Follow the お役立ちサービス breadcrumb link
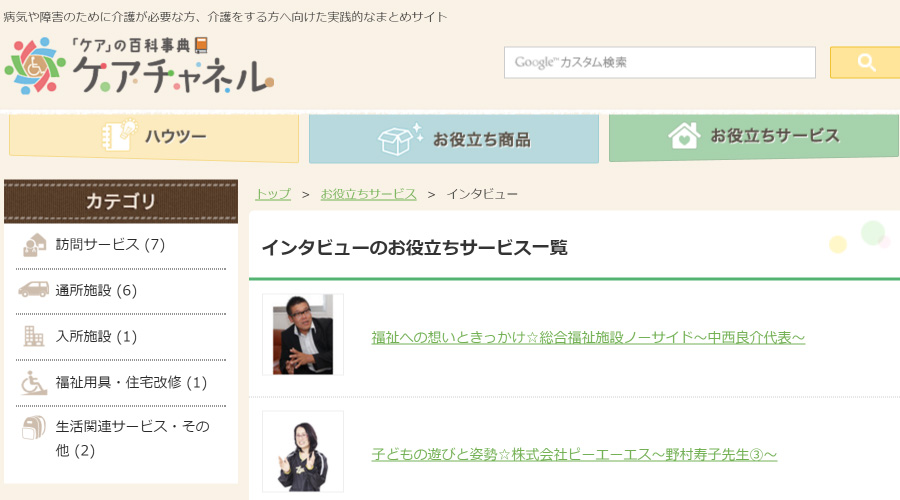This screenshot has width=900, height=500. click(368, 194)
